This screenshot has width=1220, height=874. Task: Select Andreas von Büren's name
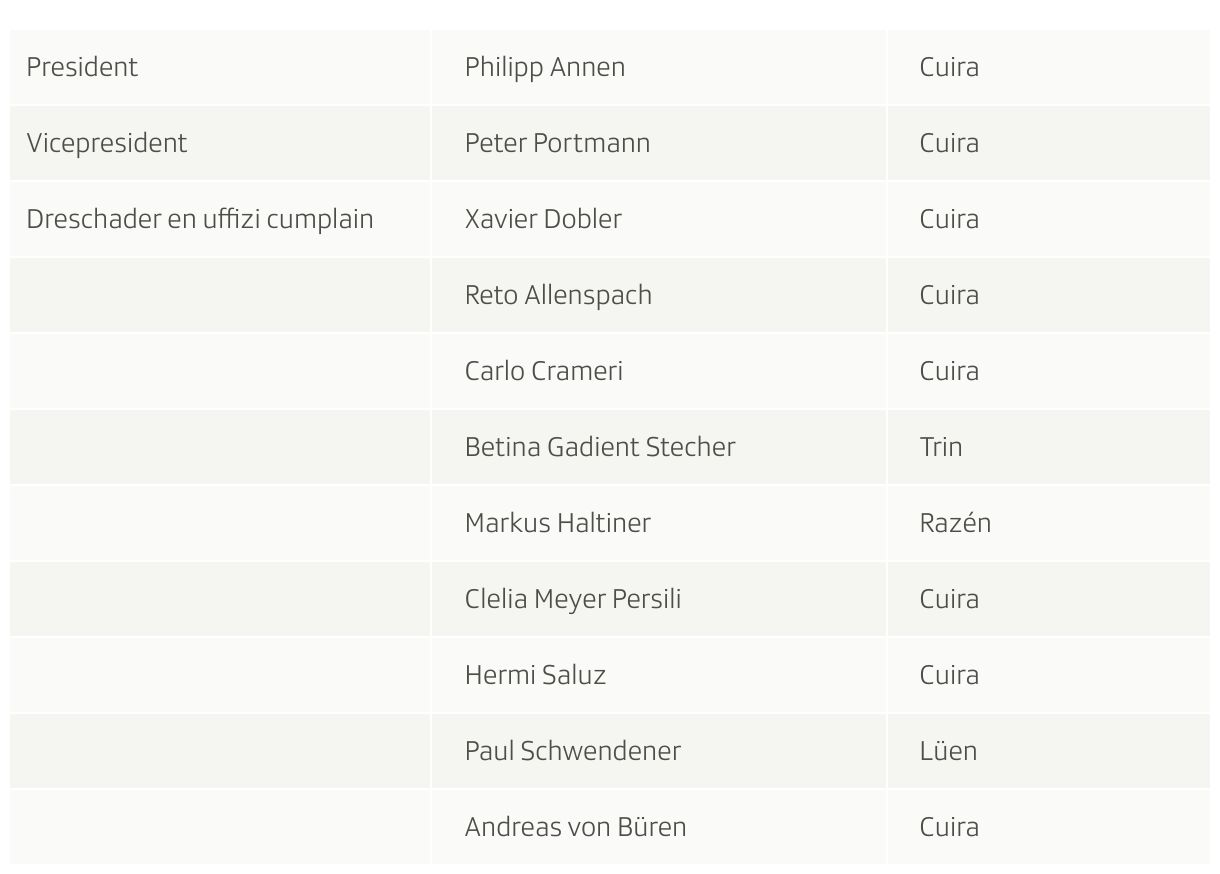pyautogui.click(x=575, y=827)
